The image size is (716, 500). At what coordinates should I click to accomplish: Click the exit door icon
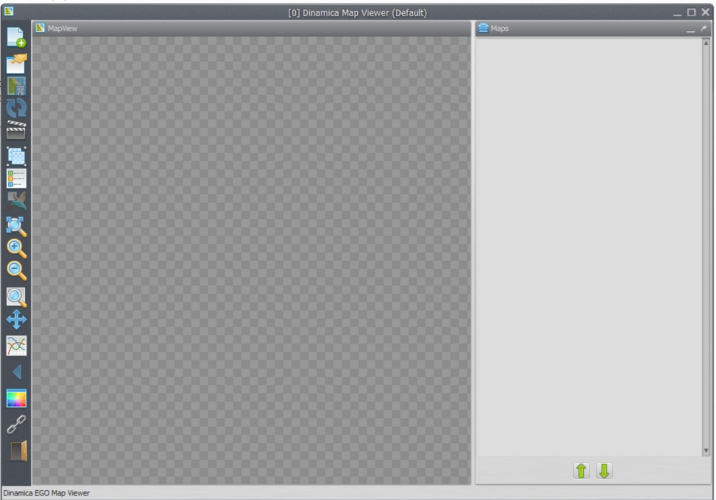click(x=16, y=450)
